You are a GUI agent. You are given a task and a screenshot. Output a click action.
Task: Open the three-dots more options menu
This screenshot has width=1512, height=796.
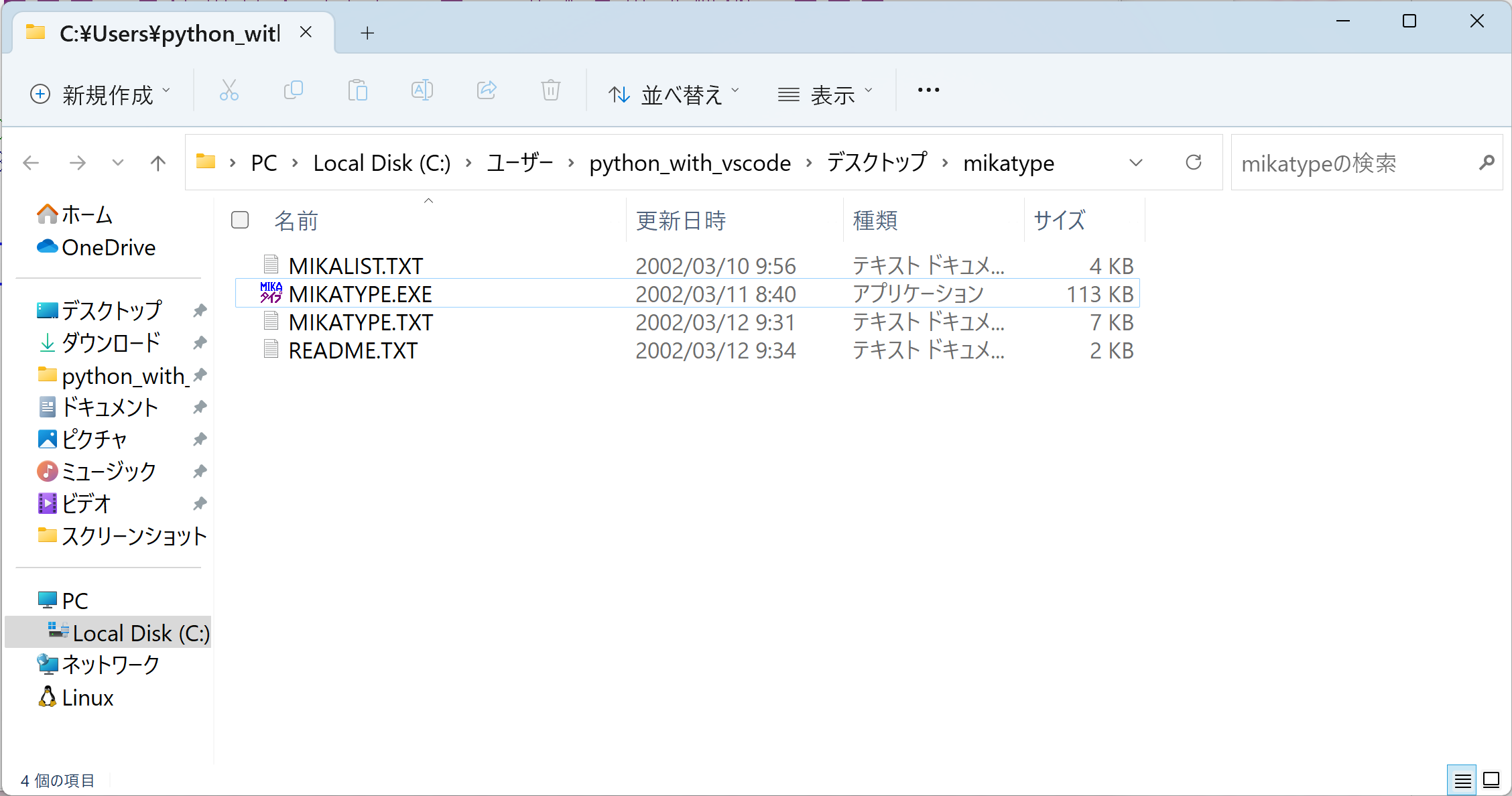[928, 90]
